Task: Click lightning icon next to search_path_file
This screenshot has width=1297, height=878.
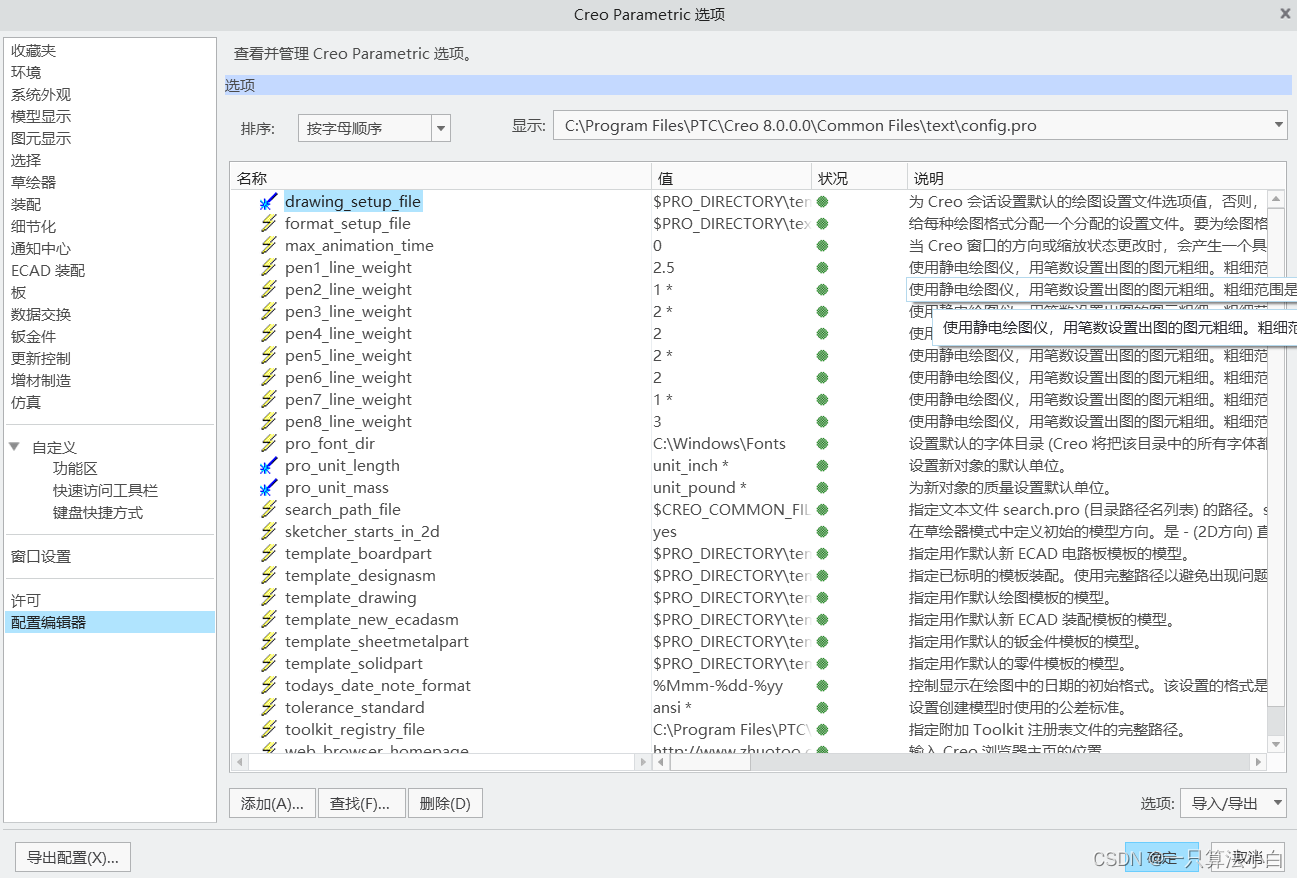Action: [268, 510]
